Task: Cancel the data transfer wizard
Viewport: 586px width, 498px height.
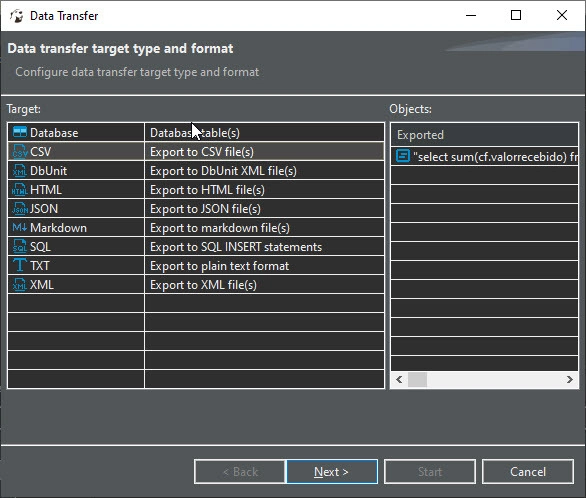Action: tap(528, 471)
